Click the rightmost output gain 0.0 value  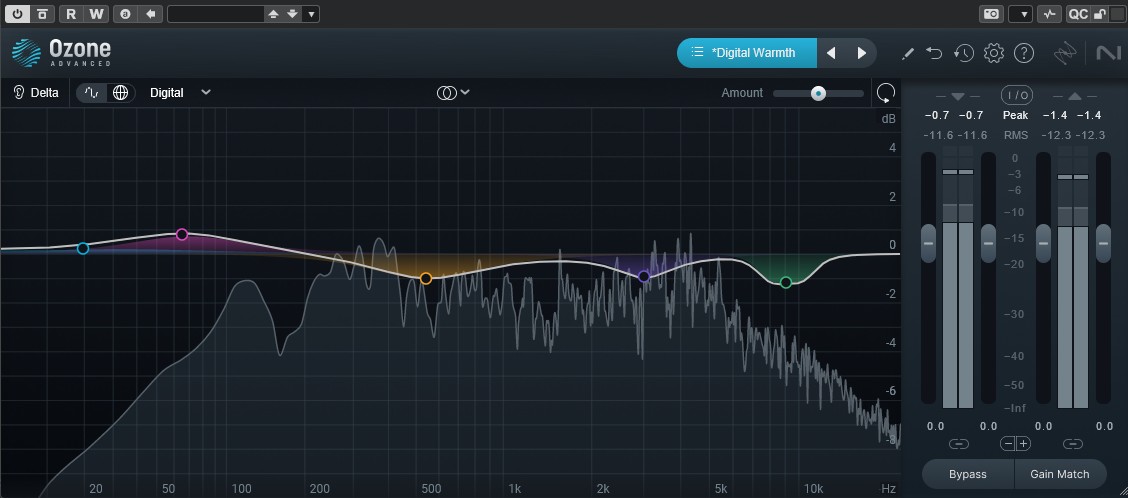click(x=1104, y=426)
